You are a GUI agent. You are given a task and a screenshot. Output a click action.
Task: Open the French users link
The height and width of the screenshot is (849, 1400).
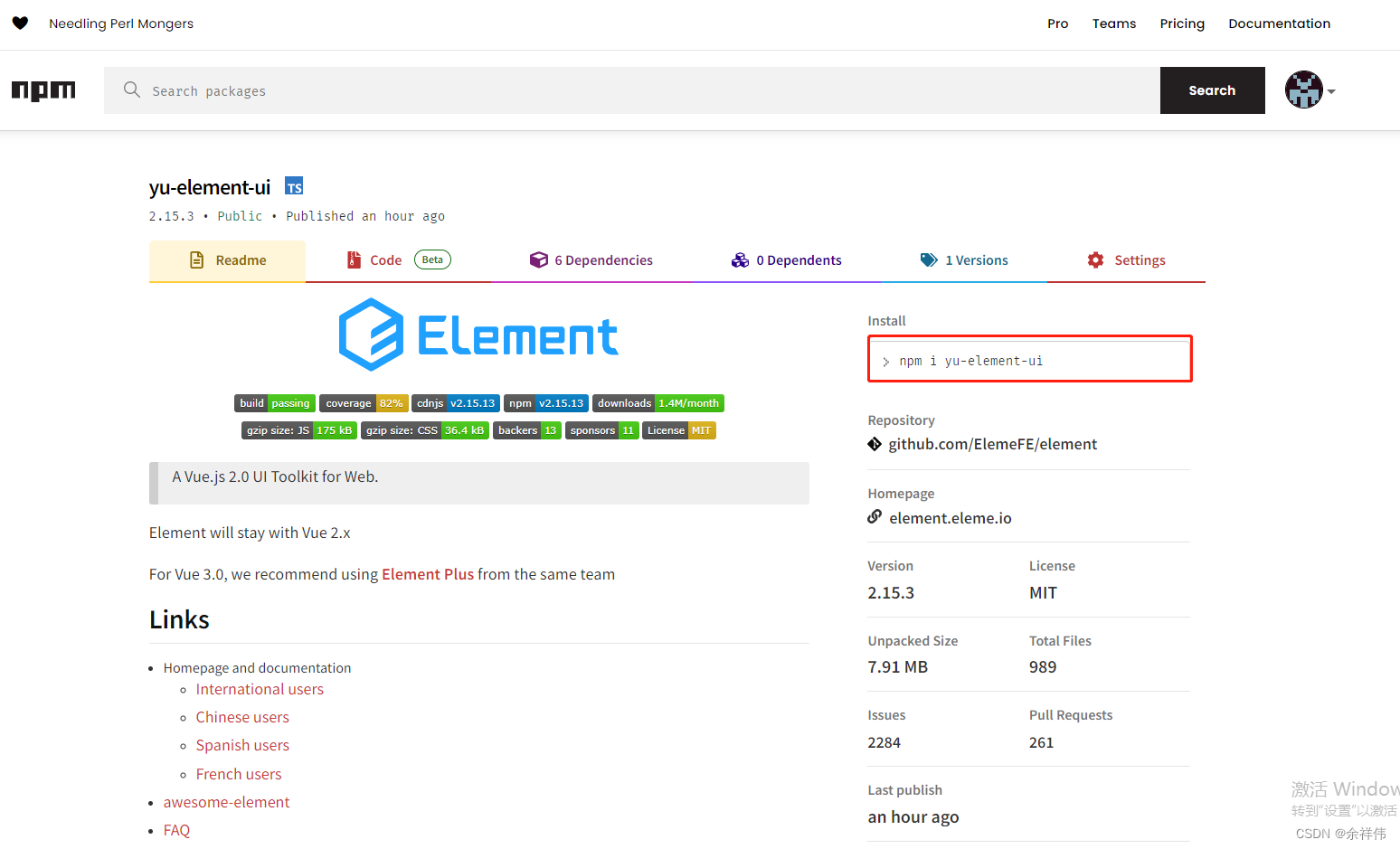point(239,774)
